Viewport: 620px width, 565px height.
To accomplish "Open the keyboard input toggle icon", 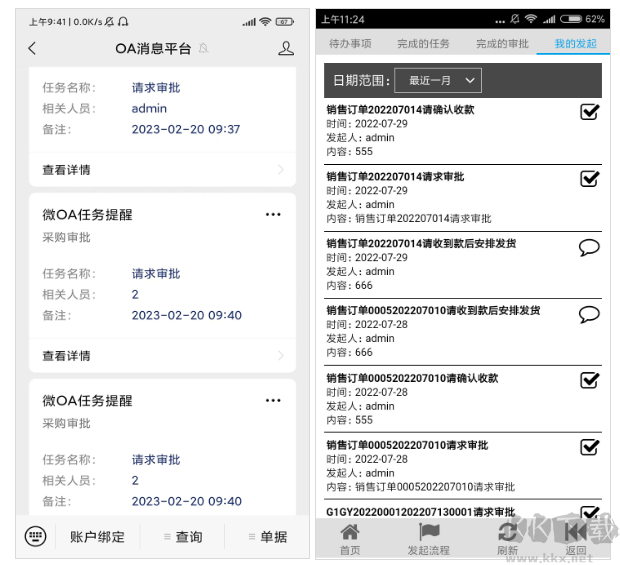I will pyautogui.click(x=36, y=537).
